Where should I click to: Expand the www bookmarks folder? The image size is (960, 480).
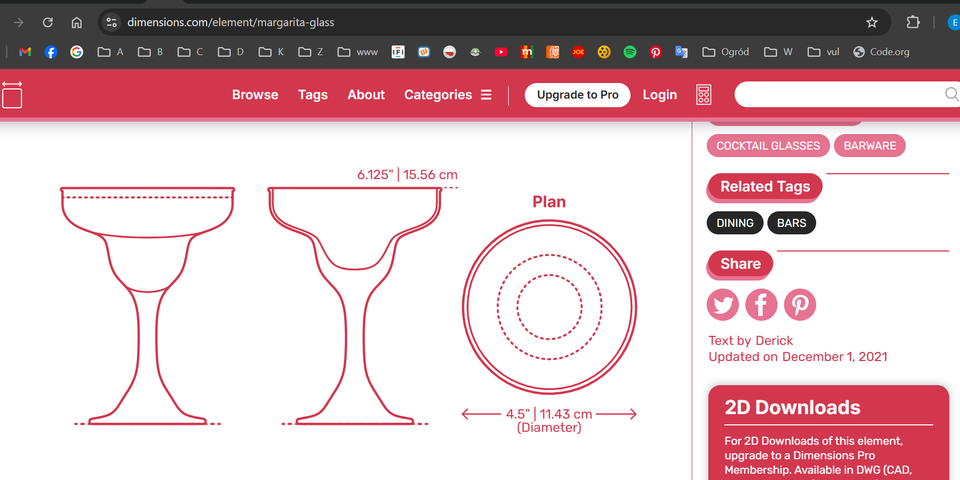pyautogui.click(x=358, y=52)
